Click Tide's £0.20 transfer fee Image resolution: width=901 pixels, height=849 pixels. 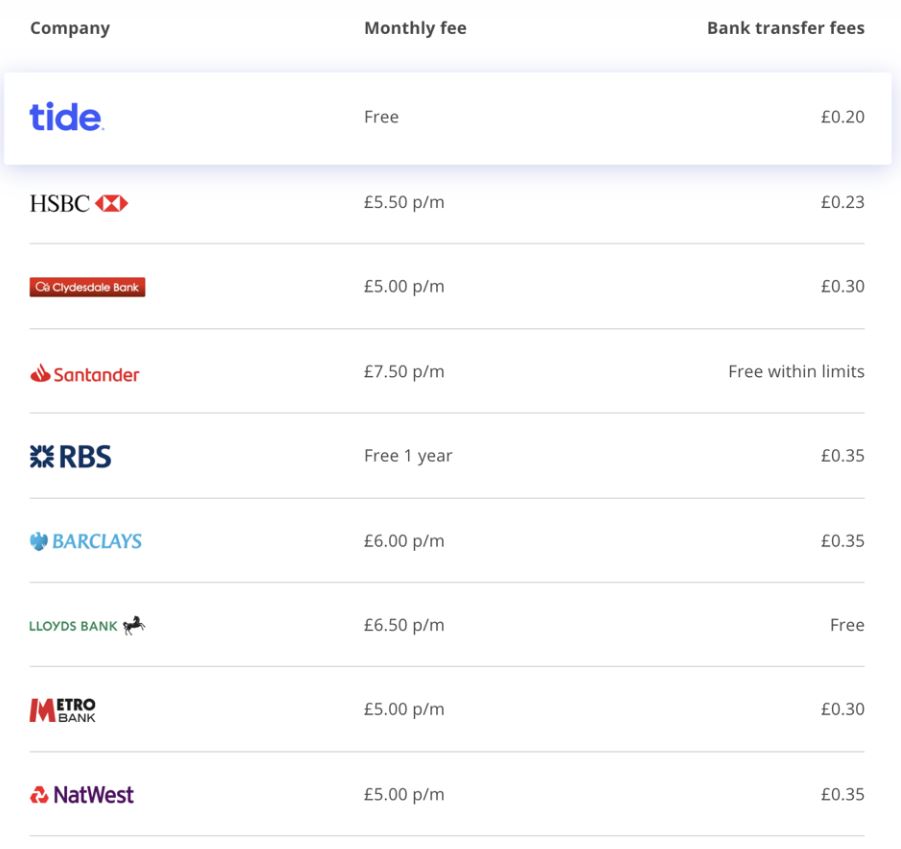coord(842,117)
